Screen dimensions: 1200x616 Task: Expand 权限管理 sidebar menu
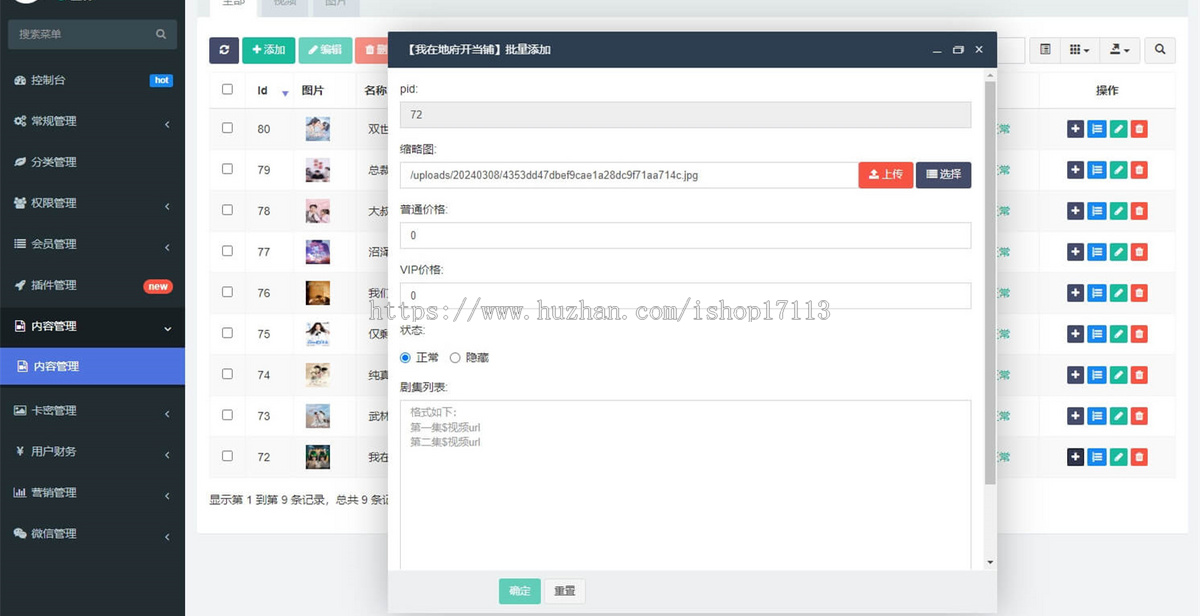(x=92, y=203)
